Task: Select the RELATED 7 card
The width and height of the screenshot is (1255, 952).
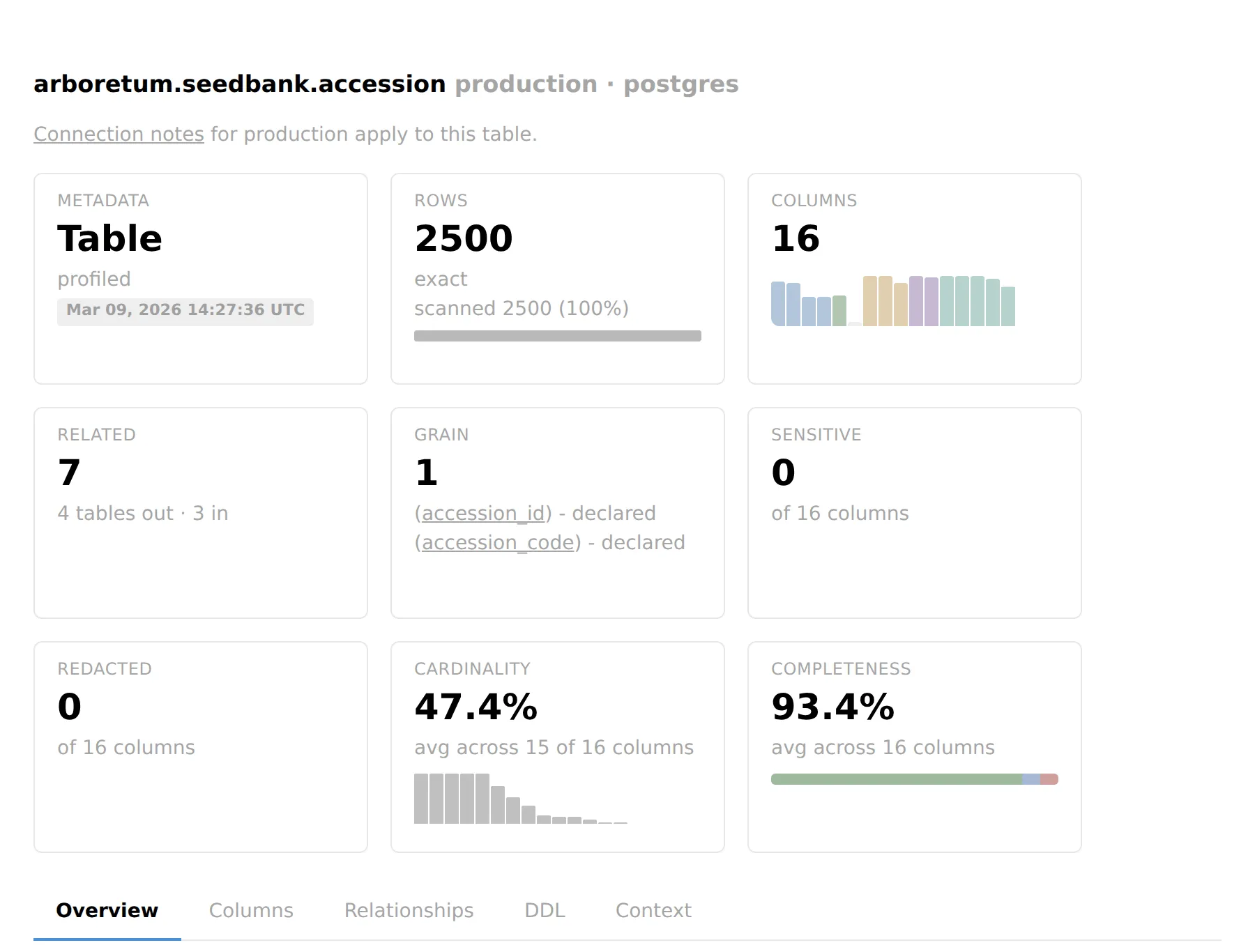Action: click(201, 513)
